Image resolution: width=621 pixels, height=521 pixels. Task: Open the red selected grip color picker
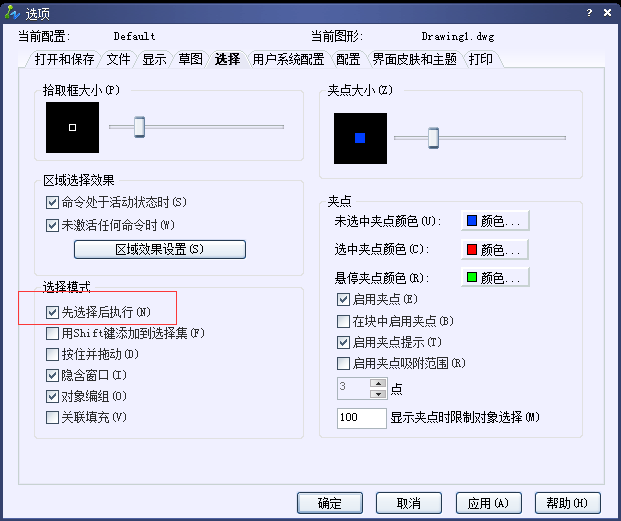click(x=495, y=249)
